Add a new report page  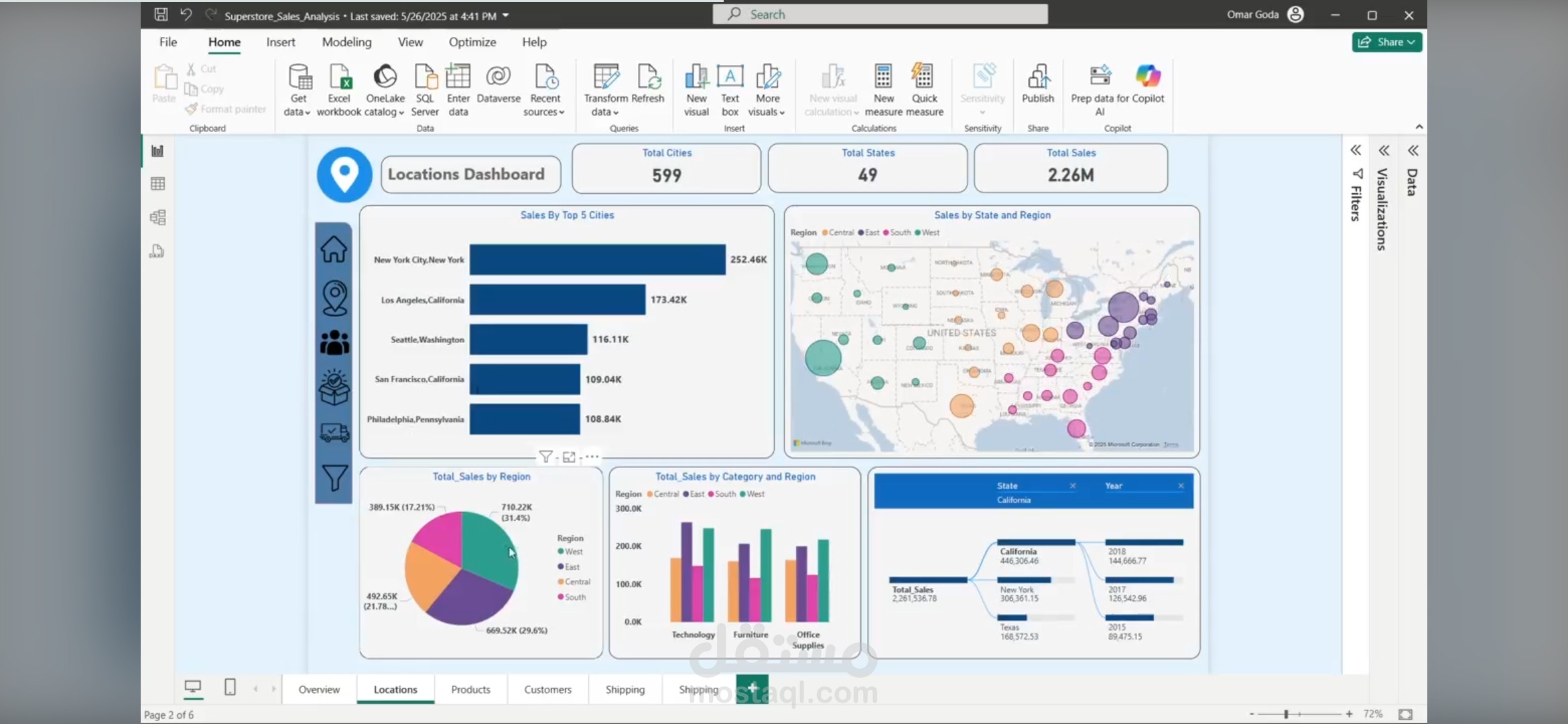752,688
